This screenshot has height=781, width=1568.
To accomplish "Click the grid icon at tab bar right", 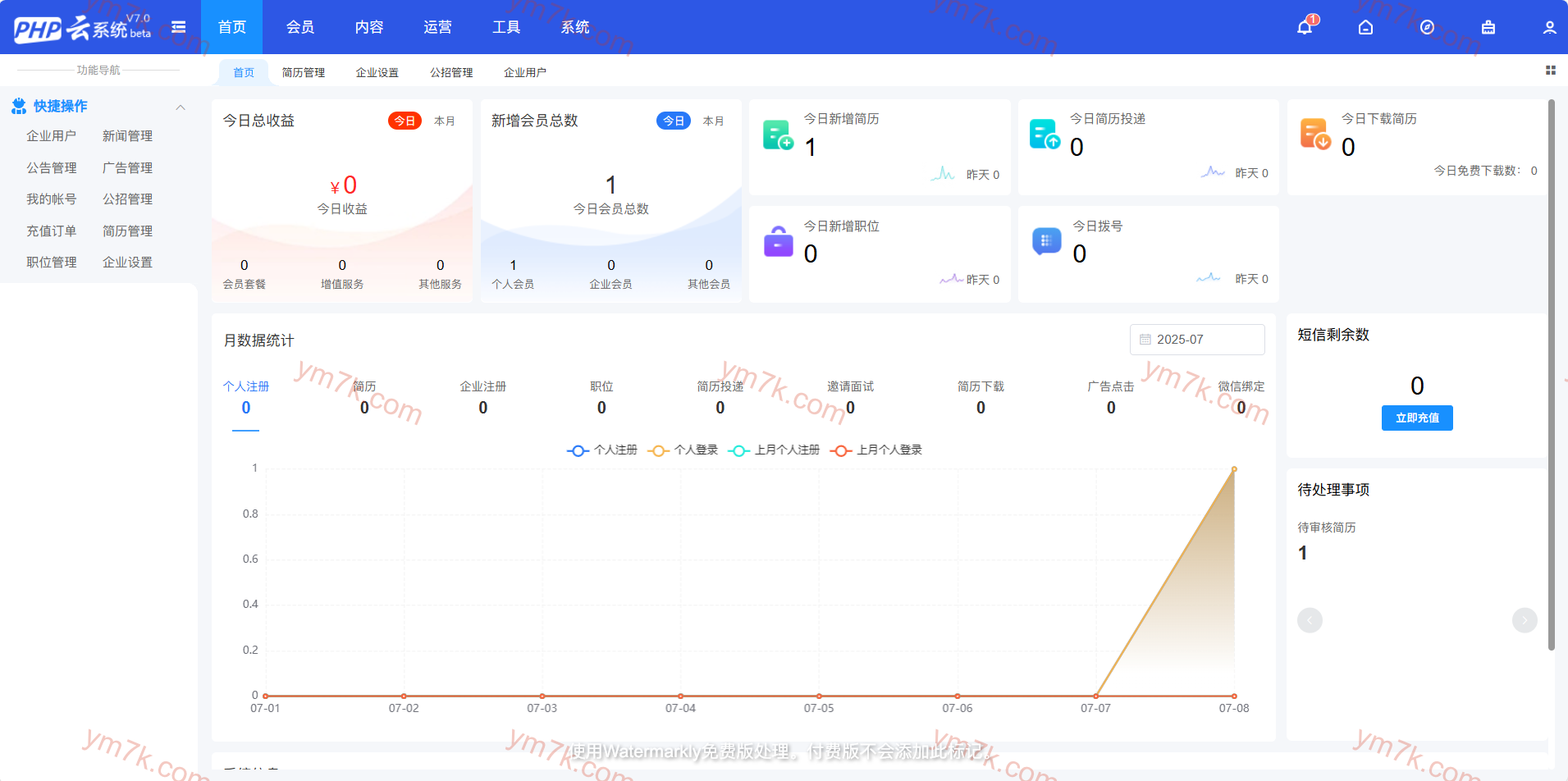I will pyautogui.click(x=1550, y=71).
